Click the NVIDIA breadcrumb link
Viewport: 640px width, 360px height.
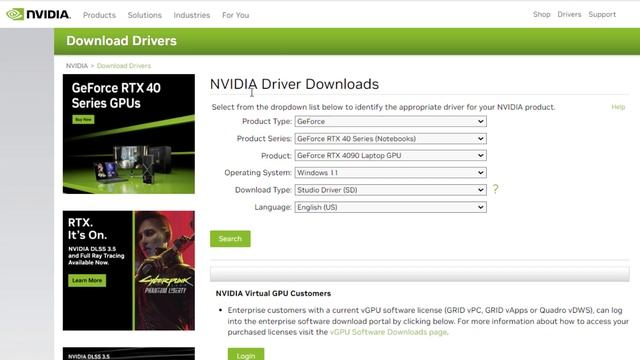(77, 66)
